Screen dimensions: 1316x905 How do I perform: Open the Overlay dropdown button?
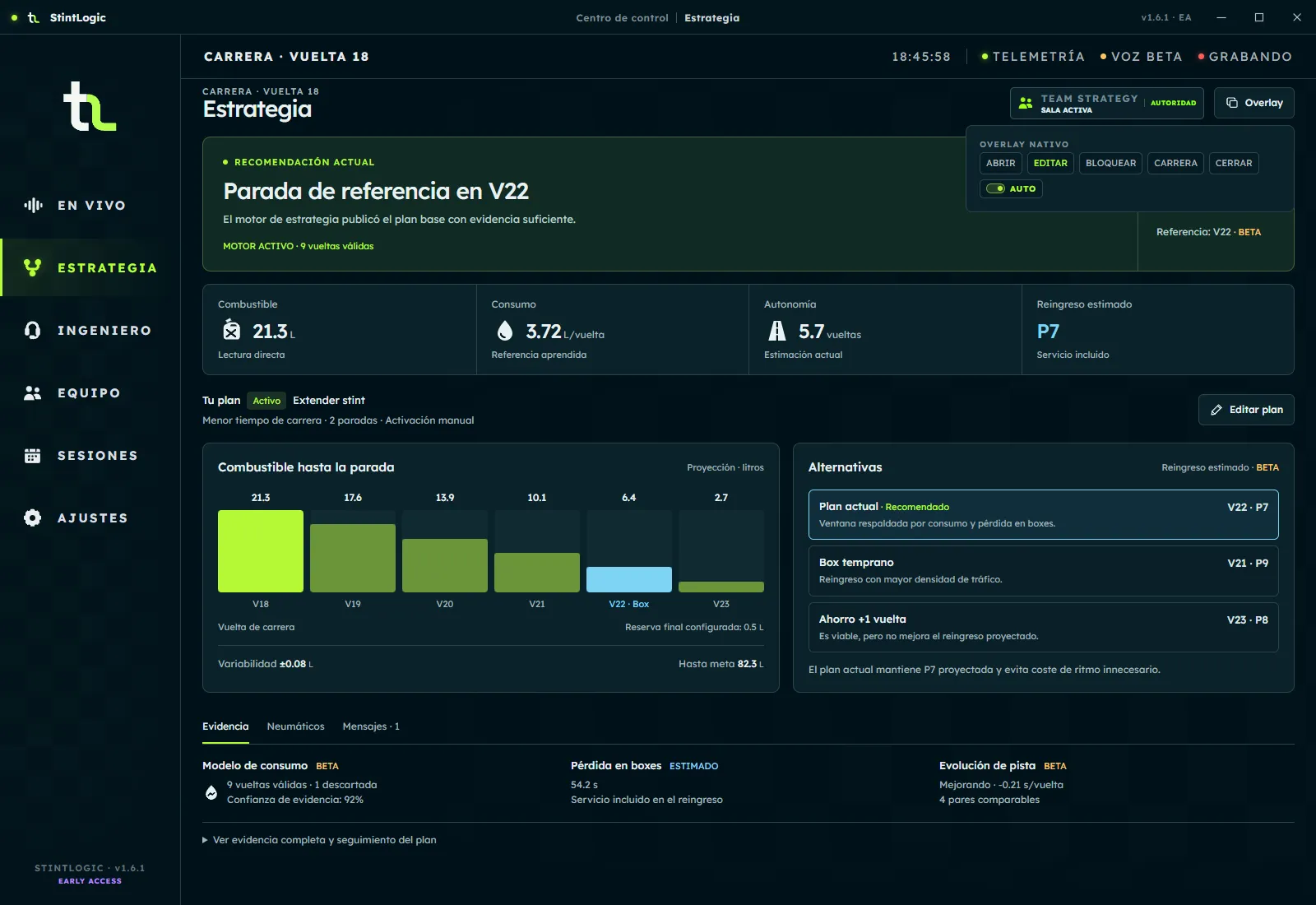pos(1254,104)
